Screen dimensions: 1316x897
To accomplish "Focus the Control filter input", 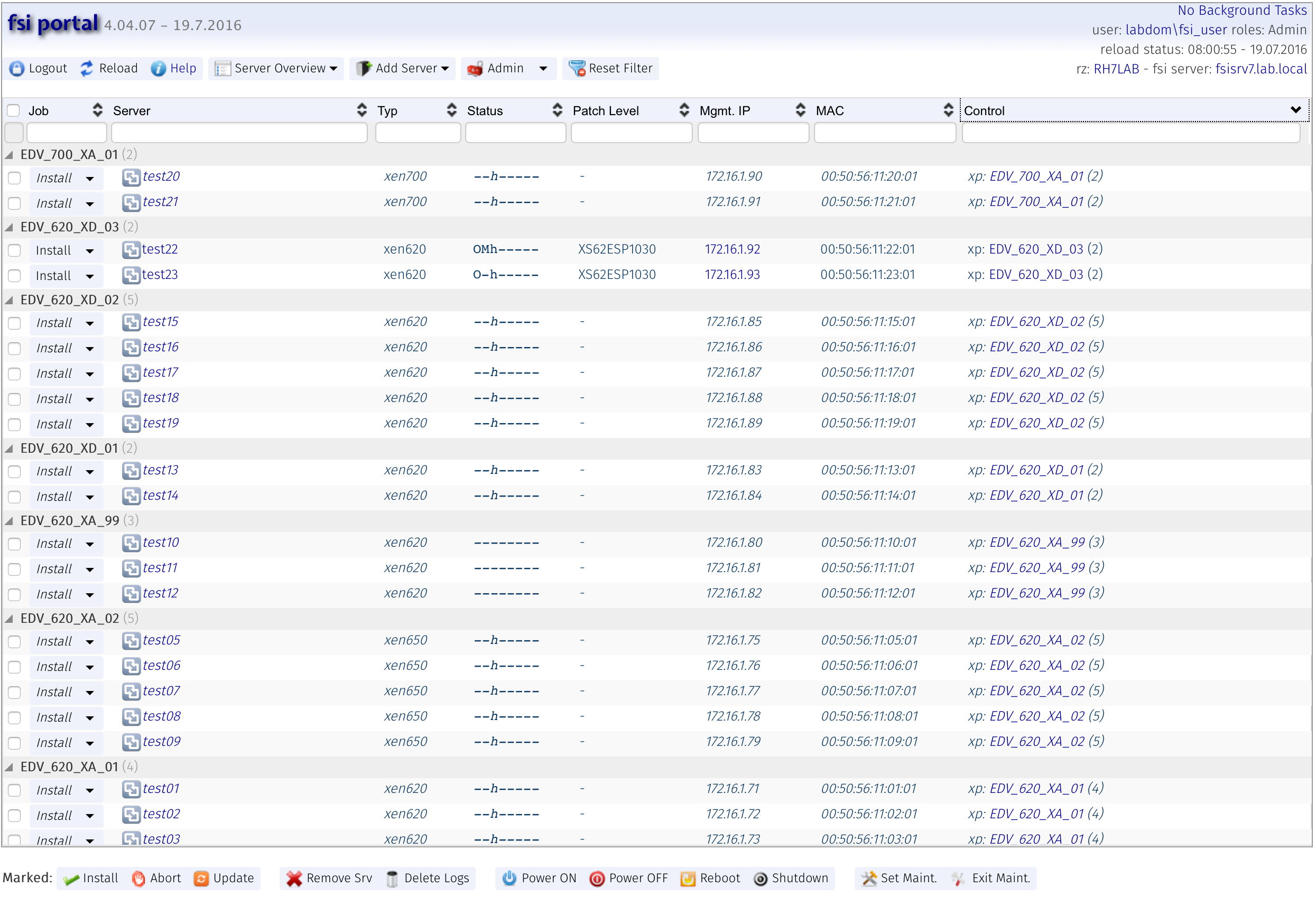I will coord(1131,133).
